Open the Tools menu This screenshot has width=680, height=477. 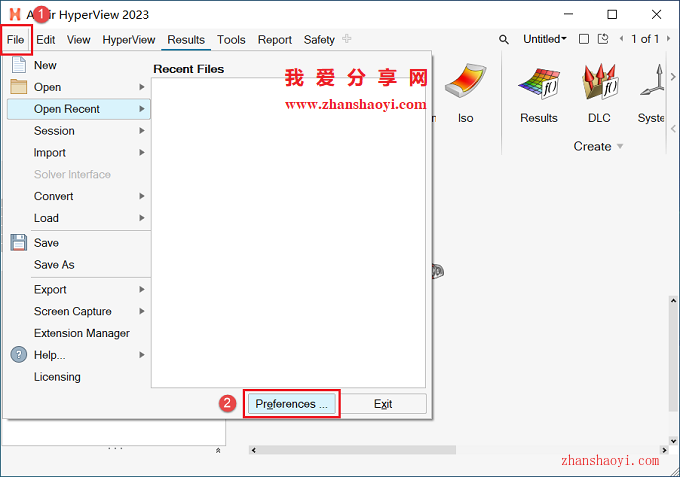coord(231,40)
